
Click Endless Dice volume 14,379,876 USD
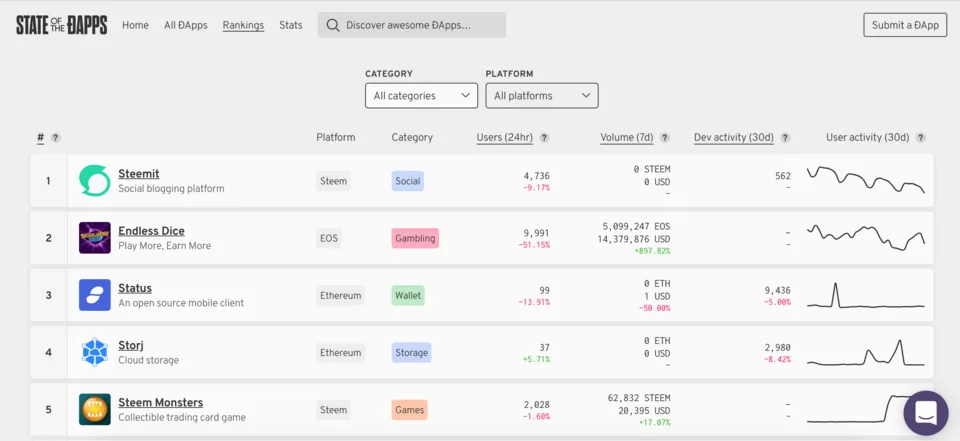click(634, 239)
